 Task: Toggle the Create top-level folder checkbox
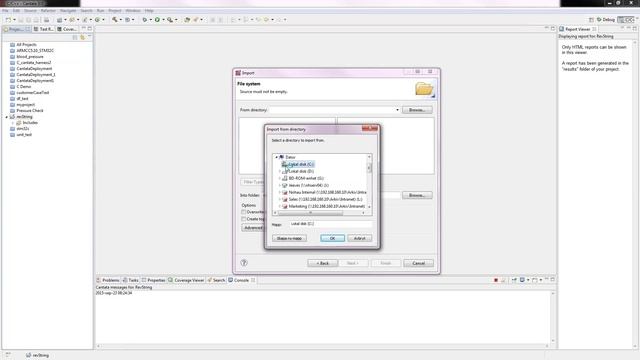tap(244, 219)
